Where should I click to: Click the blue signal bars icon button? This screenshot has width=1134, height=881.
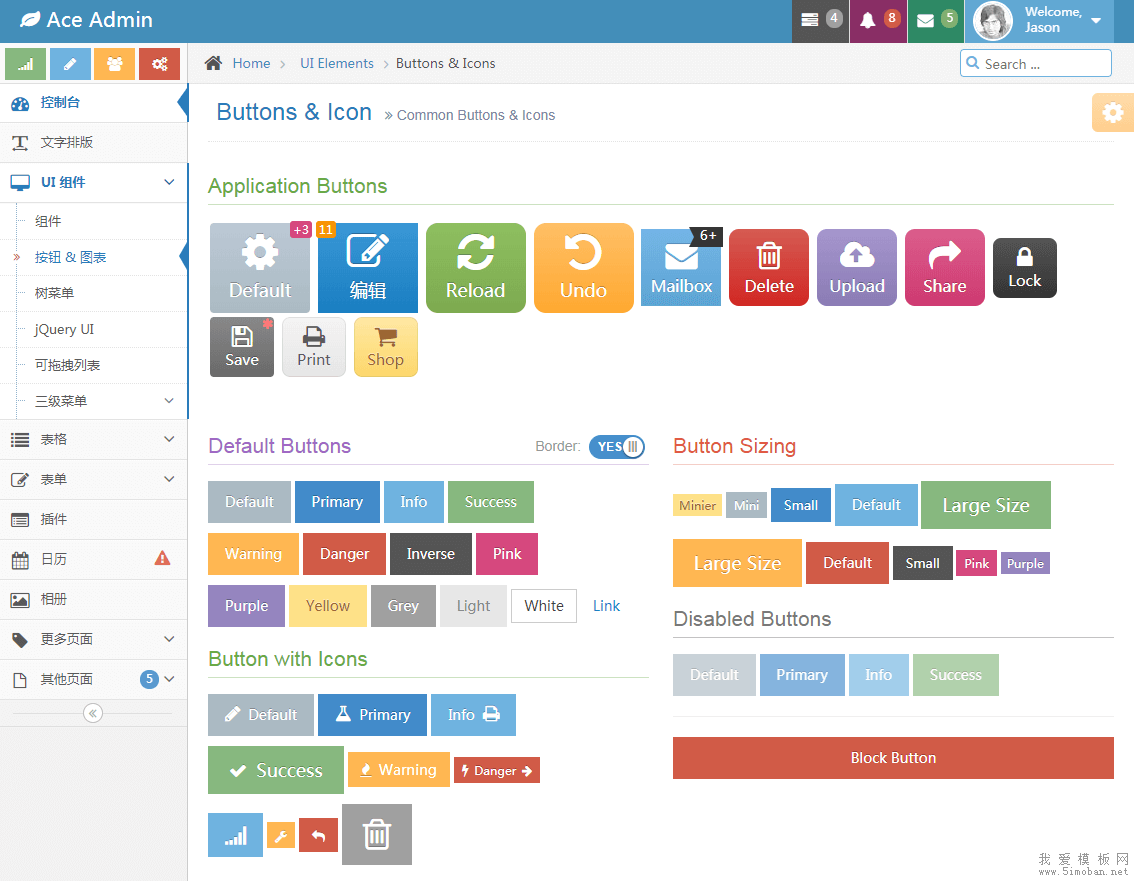click(235, 835)
